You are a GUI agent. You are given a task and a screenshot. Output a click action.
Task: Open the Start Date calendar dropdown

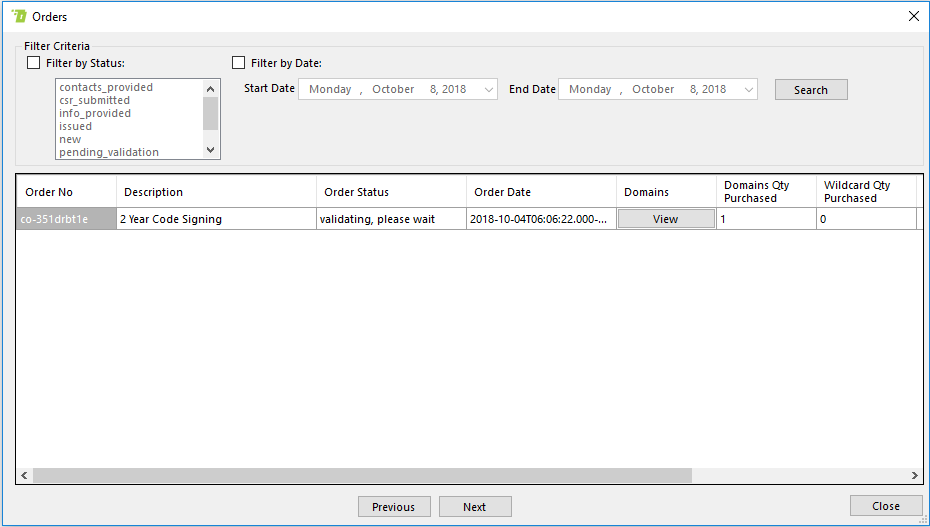click(x=488, y=90)
